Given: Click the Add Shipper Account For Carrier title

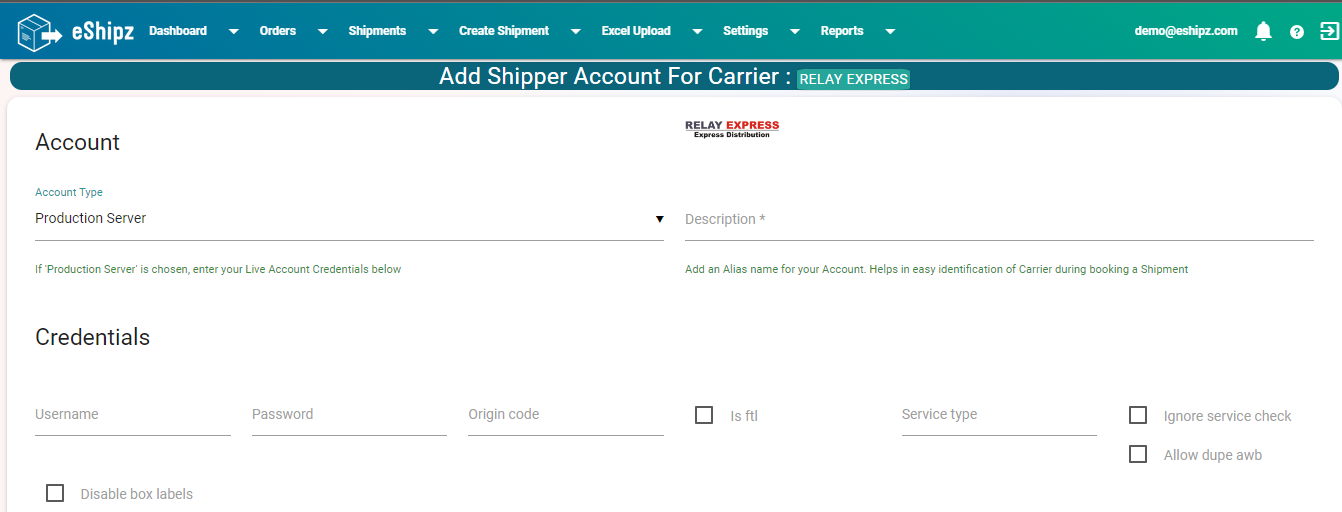Looking at the screenshot, I should coord(615,77).
